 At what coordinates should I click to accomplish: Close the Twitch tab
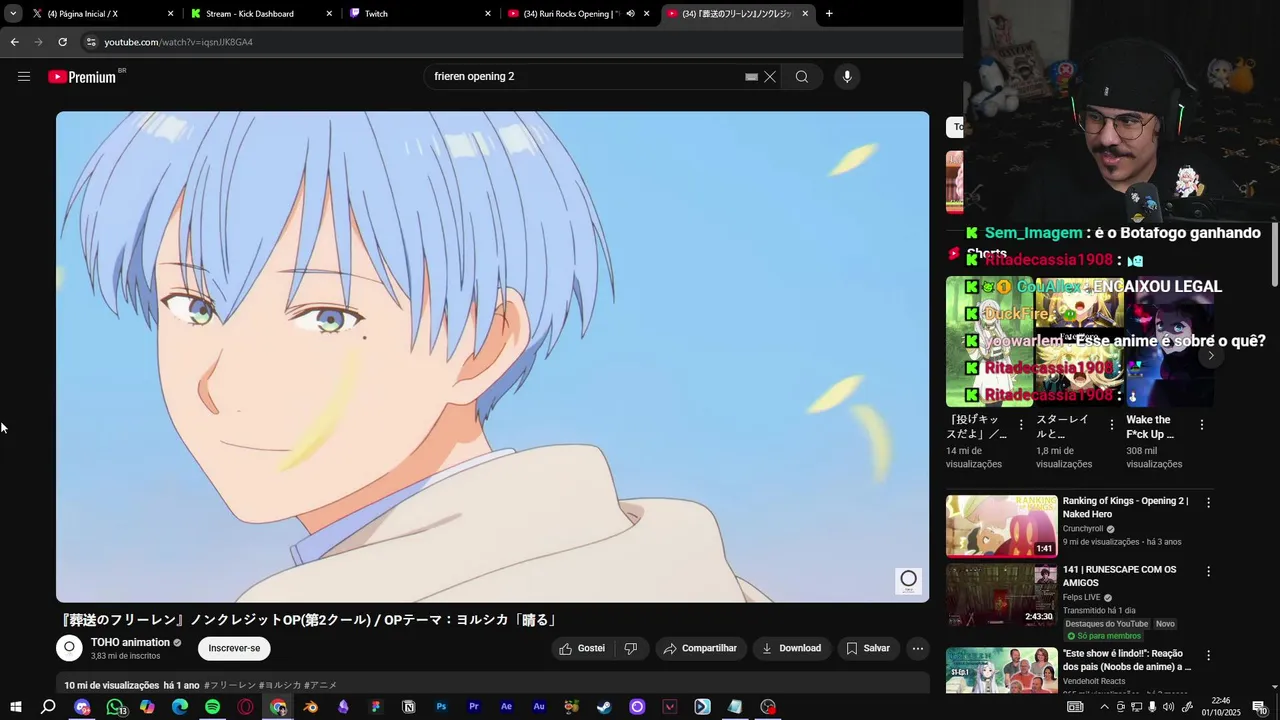(488, 14)
